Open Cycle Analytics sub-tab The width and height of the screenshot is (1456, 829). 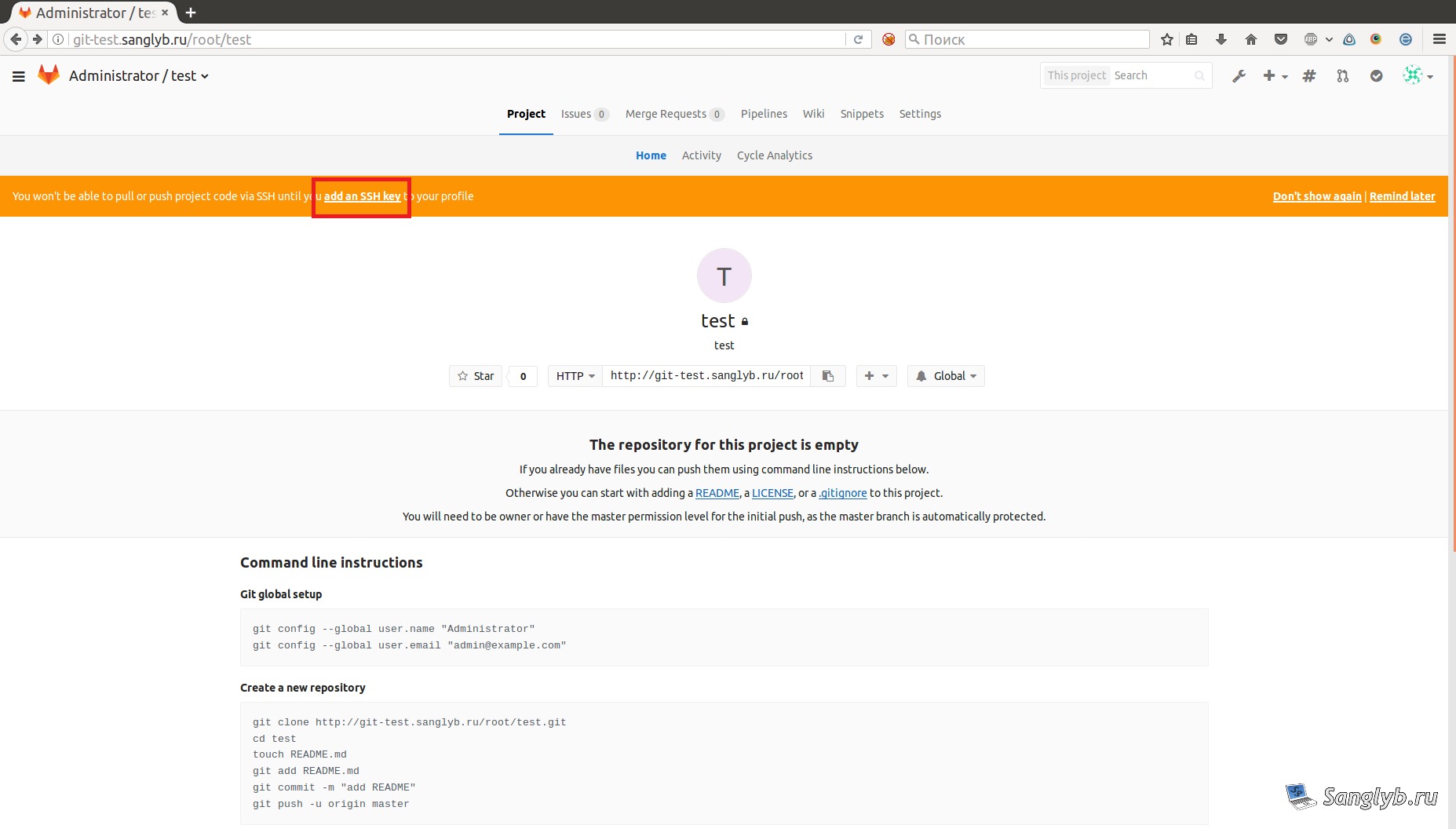[x=775, y=155]
